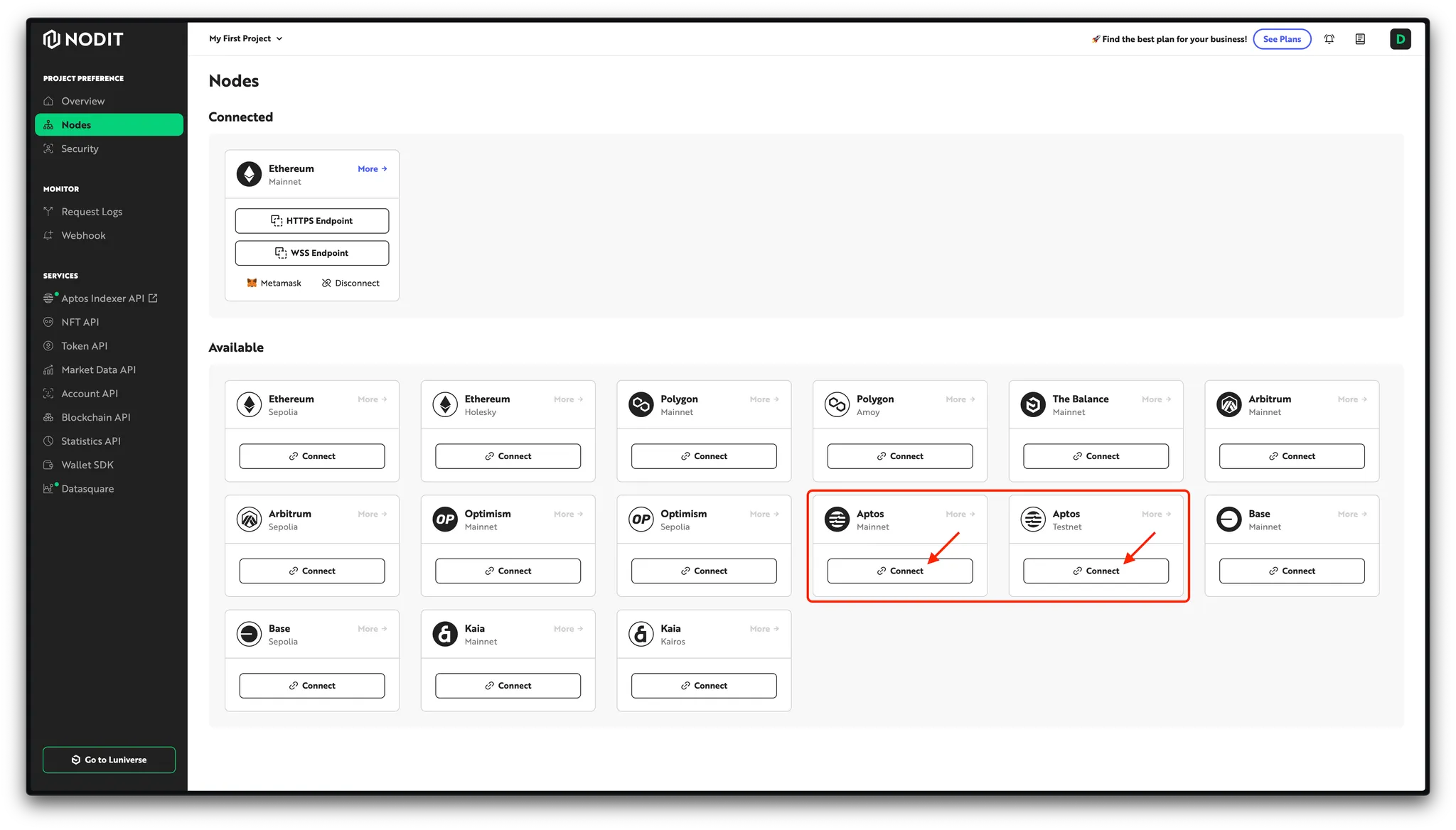1456x830 pixels.
Task: Disconnect the Ethereum Mainnet node
Action: click(350, 282)
